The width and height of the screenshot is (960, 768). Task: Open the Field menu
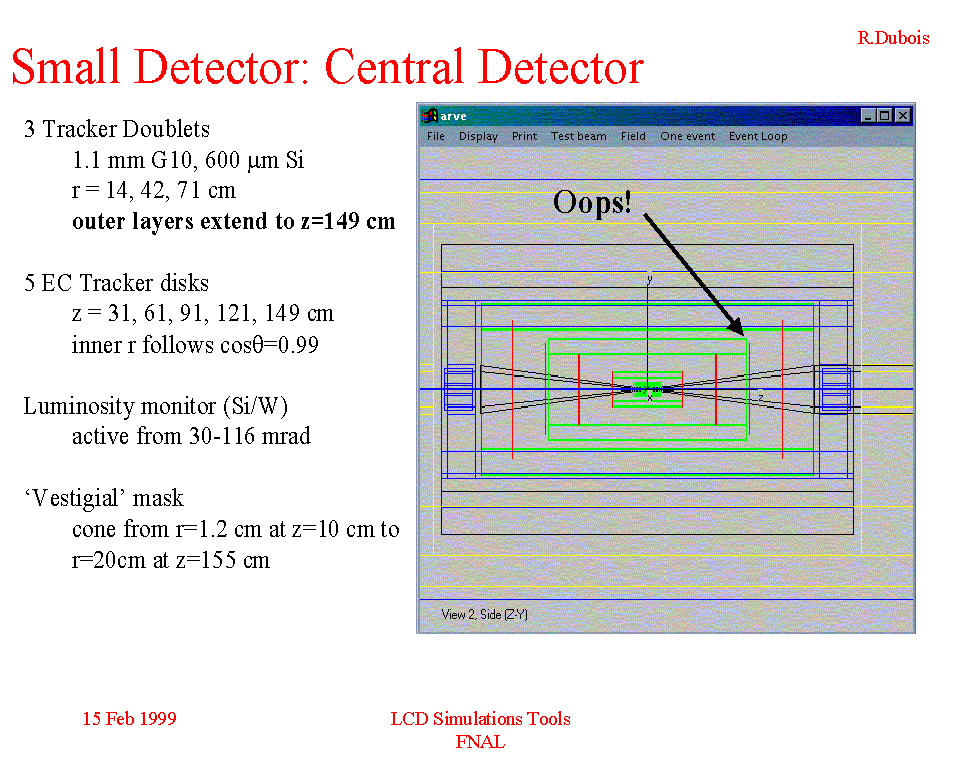[x=633, y=136]
